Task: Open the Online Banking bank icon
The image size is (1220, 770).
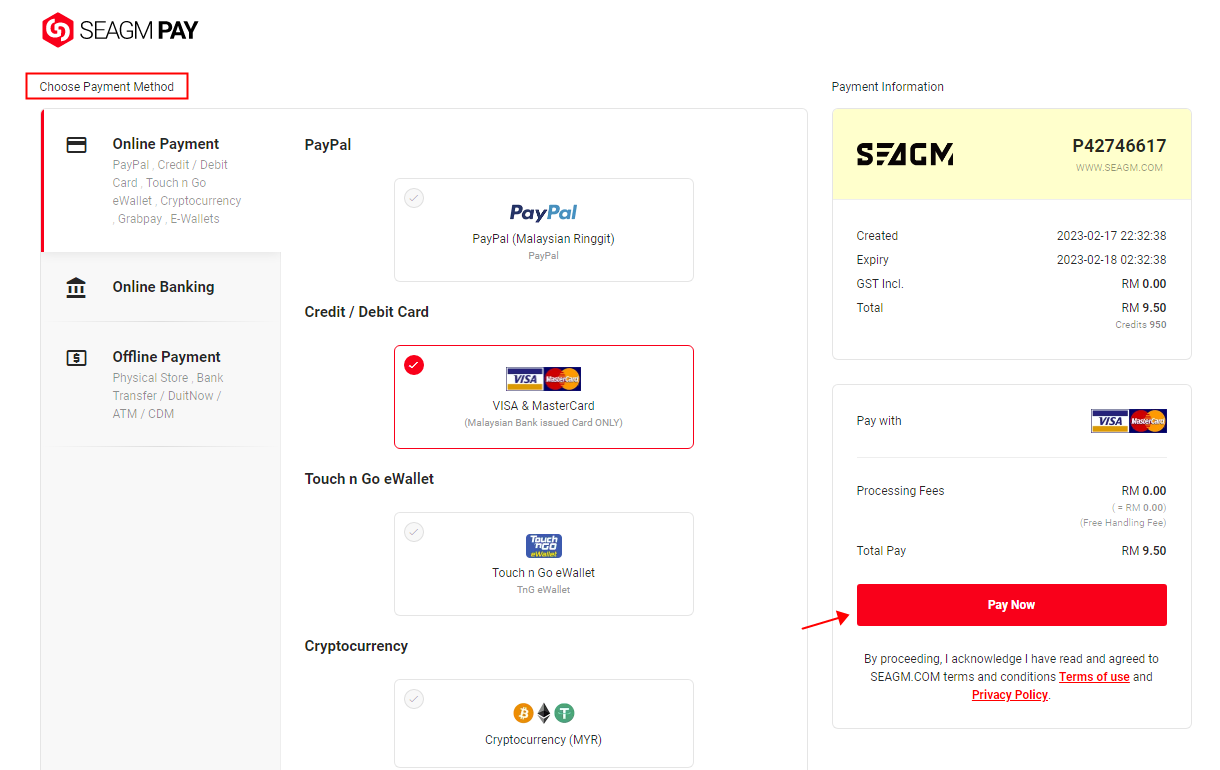Action: point(76,288)
